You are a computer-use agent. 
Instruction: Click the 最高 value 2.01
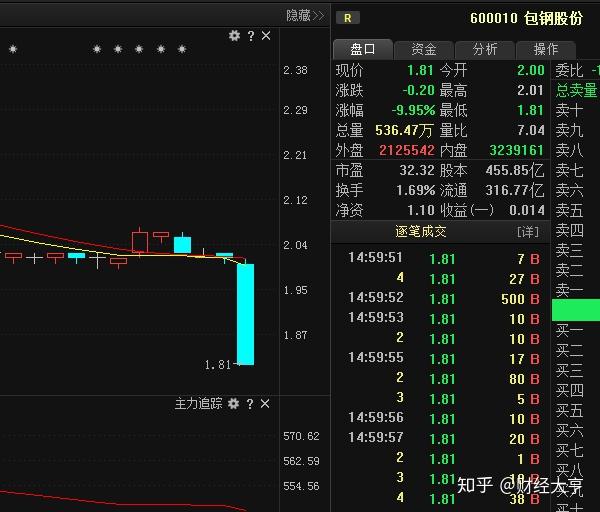click(530, 90)
